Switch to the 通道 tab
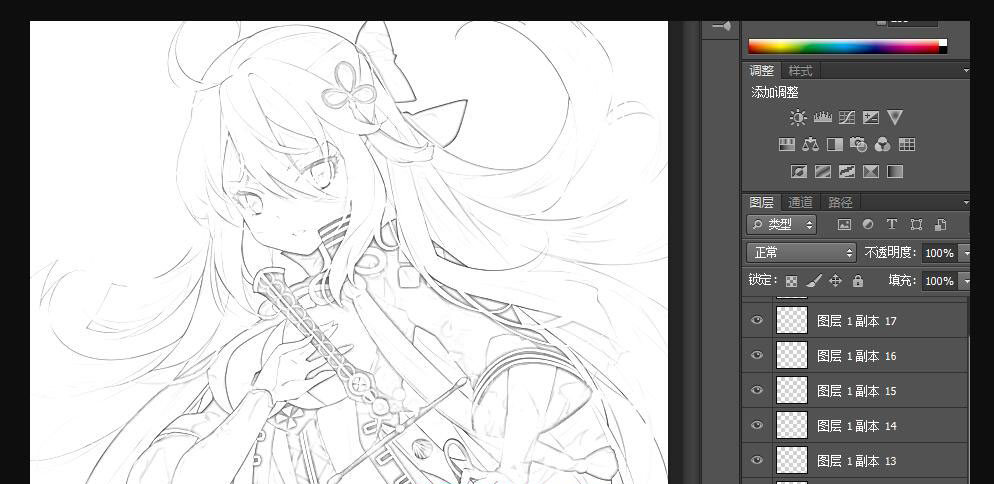994x484 pixels. pos(800,202)
